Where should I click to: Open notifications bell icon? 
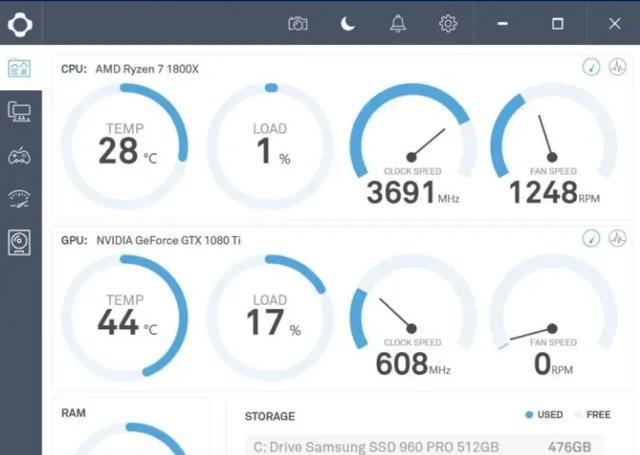pos(398,24)
